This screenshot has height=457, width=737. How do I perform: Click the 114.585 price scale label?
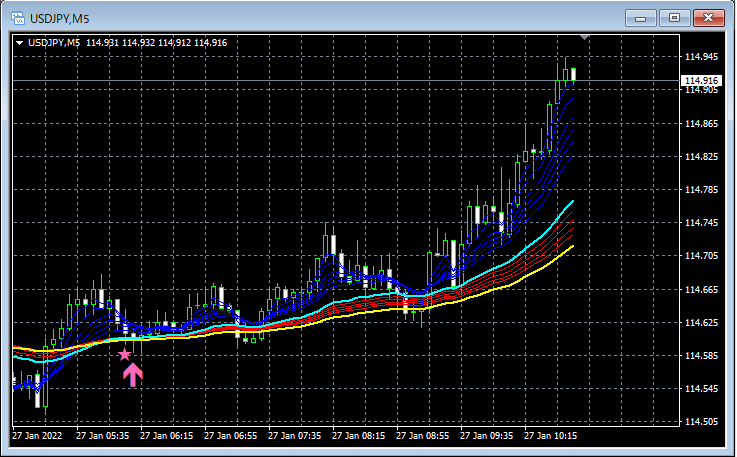(x=701, y=355)
